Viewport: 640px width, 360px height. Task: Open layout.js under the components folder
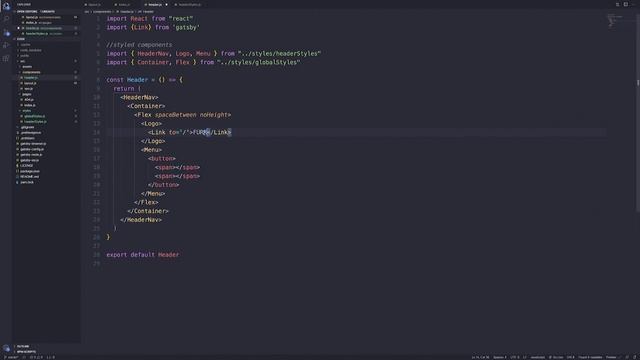coord(30,83)
